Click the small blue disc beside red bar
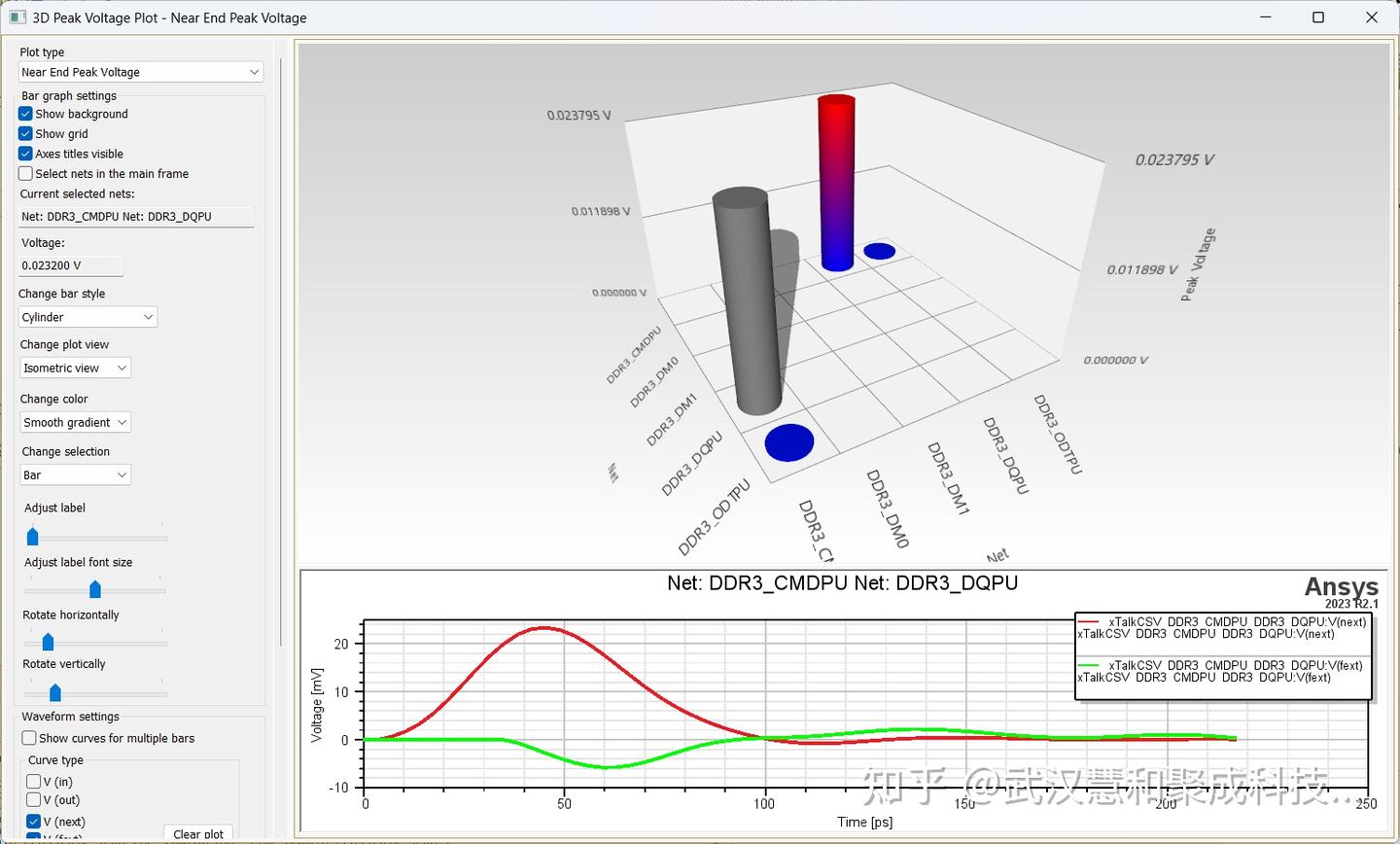The image size is (1400, 844). click(879, 251)
